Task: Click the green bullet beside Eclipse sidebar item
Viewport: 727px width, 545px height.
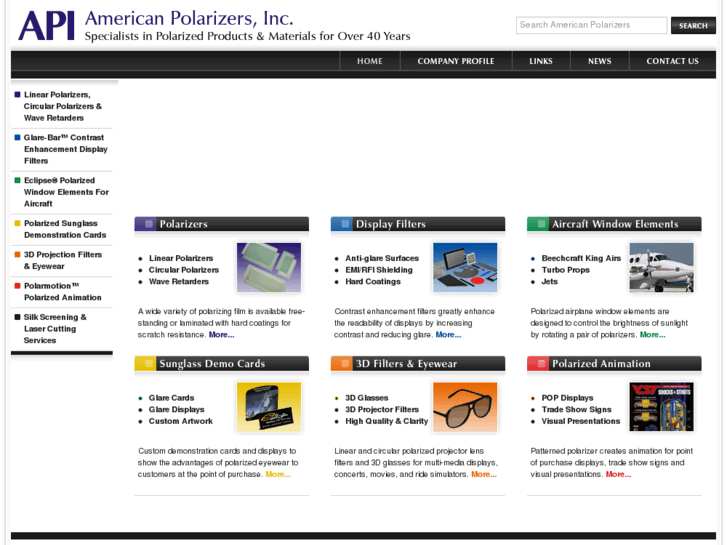Action: 17,180
